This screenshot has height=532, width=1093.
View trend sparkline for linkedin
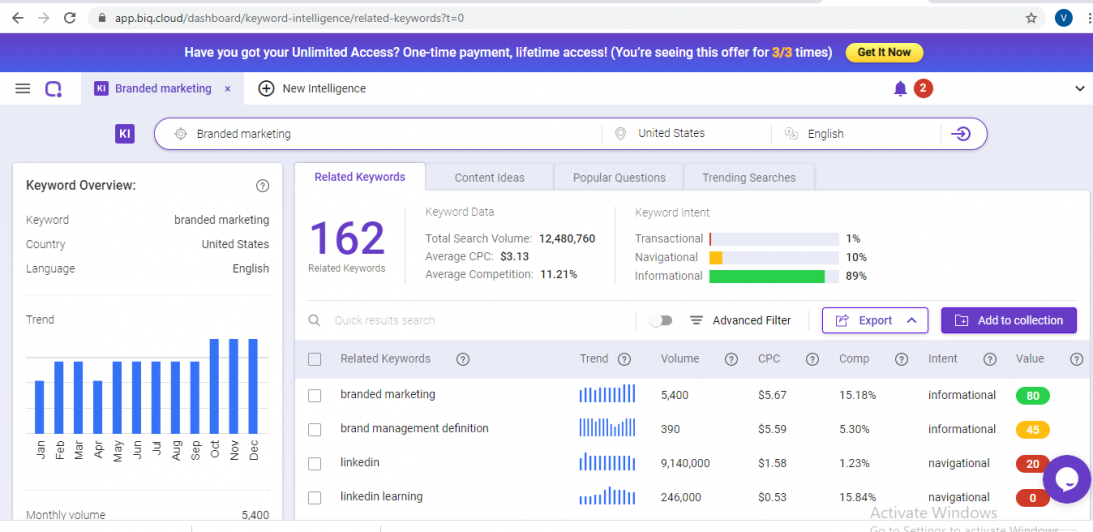(607, 462)
